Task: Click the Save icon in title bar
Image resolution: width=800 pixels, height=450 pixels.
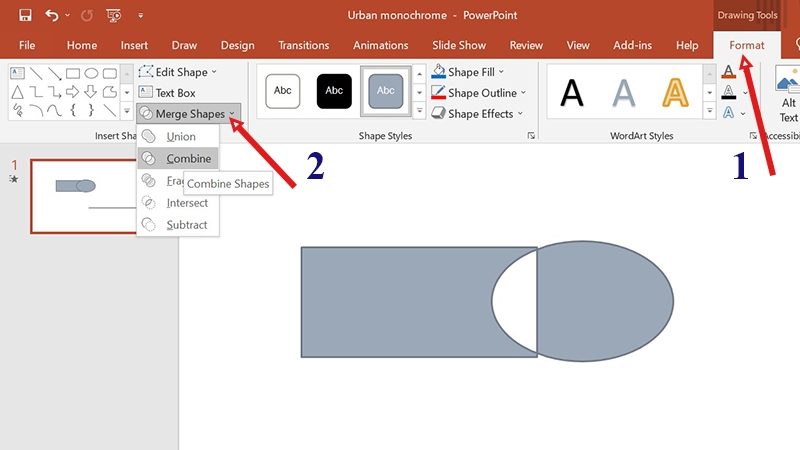Action: click(25, 15)
